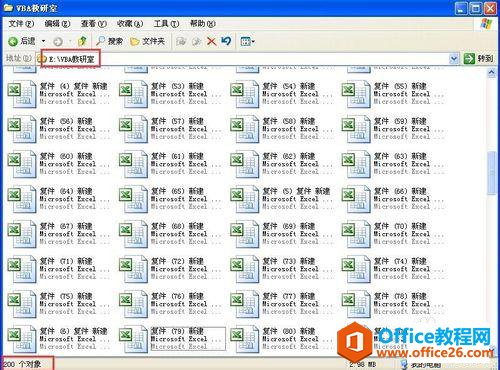The width and height of the screenshot is (500, 370).
Task: Select Excel icon of 复件 (66) 新建
Action: [356, 199]
